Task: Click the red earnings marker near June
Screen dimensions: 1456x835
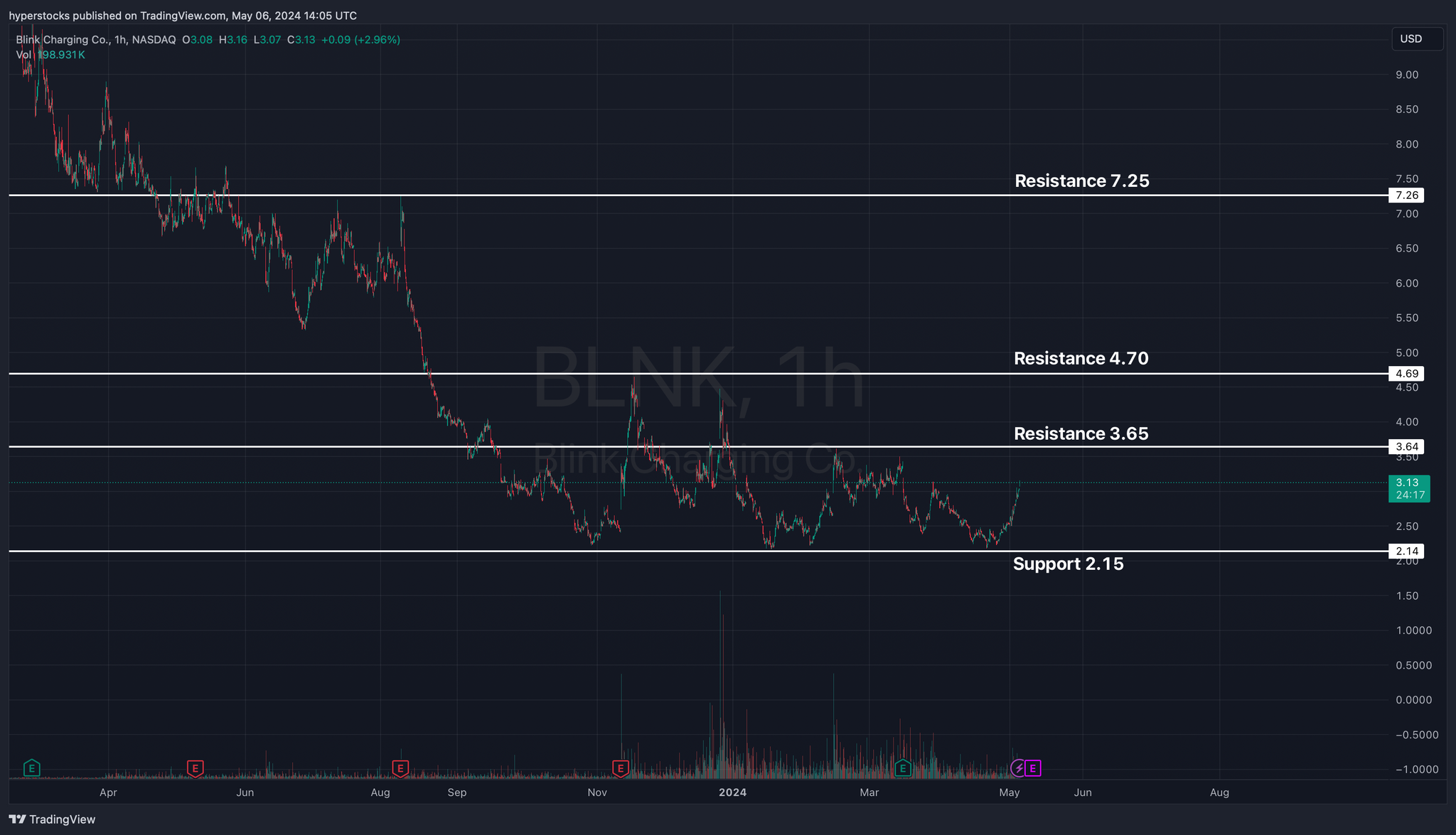Action: 195,767
